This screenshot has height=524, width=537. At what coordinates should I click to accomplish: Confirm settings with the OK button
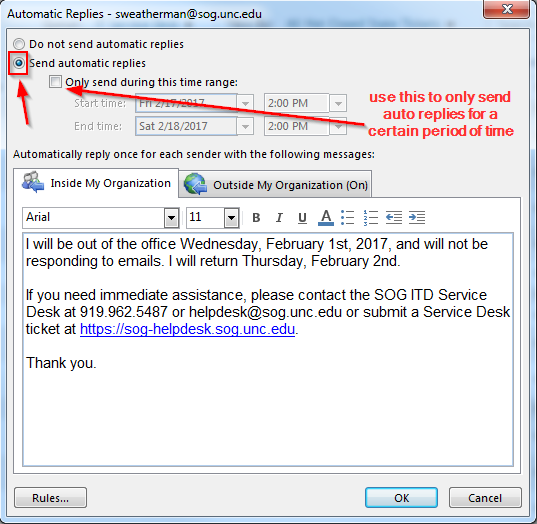point(401,498)
